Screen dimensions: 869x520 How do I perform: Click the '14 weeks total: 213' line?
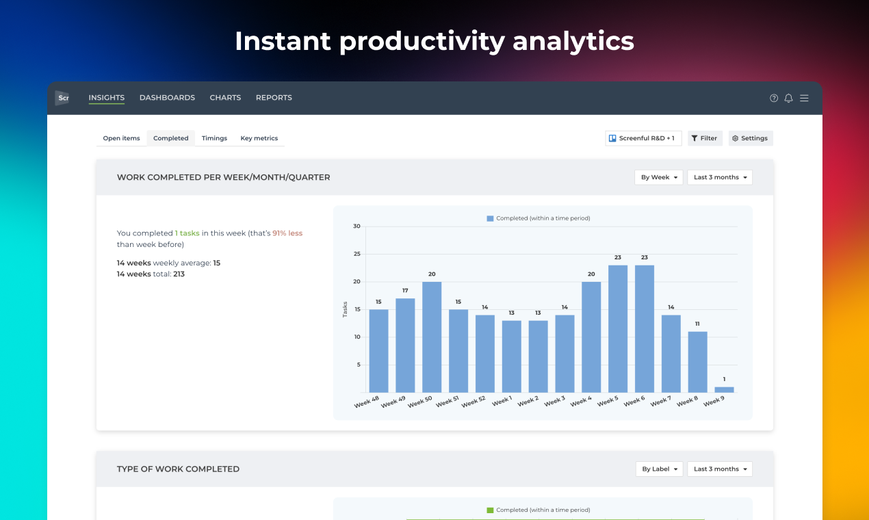[151, 274]
